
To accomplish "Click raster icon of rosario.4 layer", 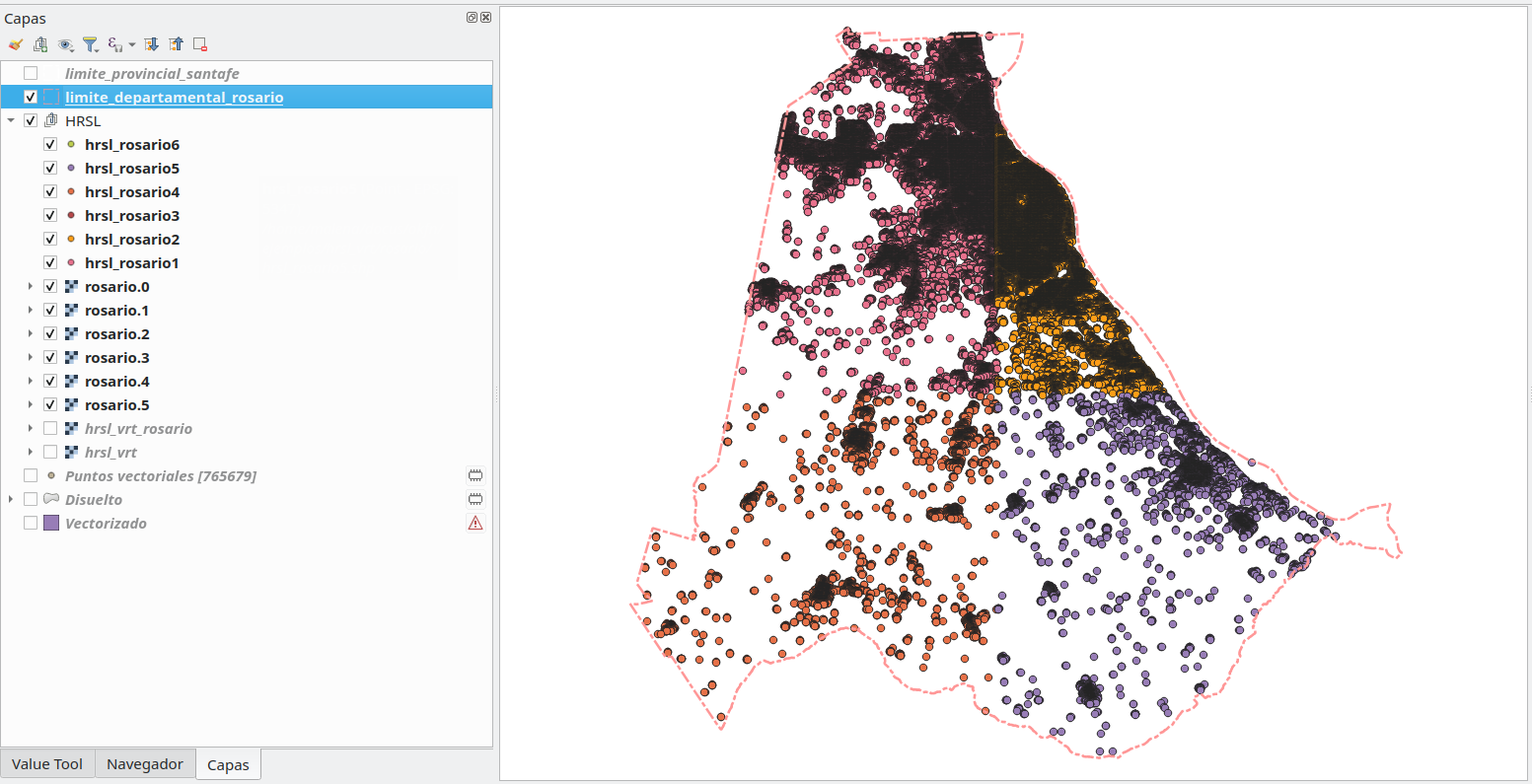I will [x=71, y=382].
